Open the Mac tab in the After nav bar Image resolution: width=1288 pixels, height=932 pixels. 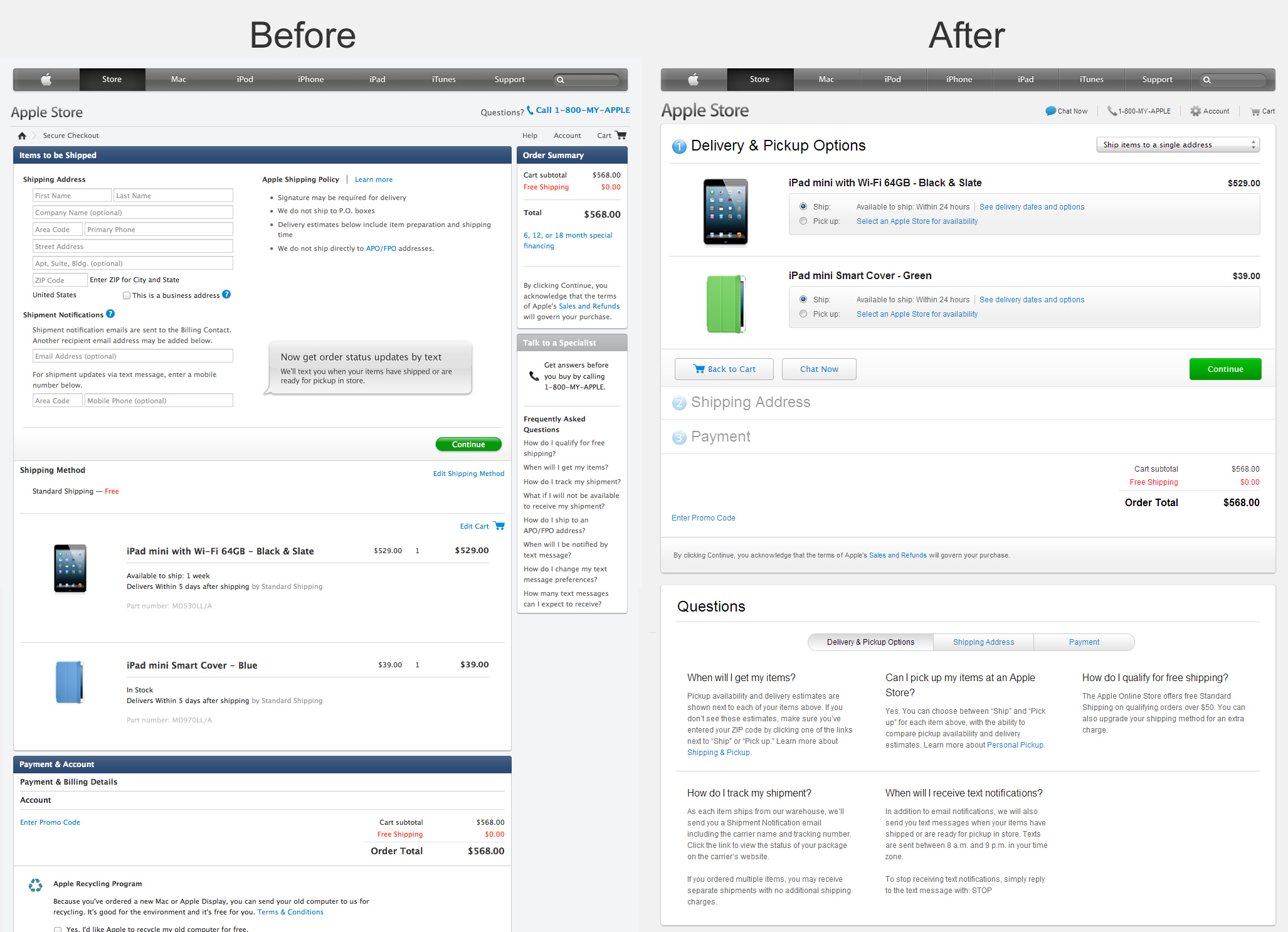tap(826, 79)
